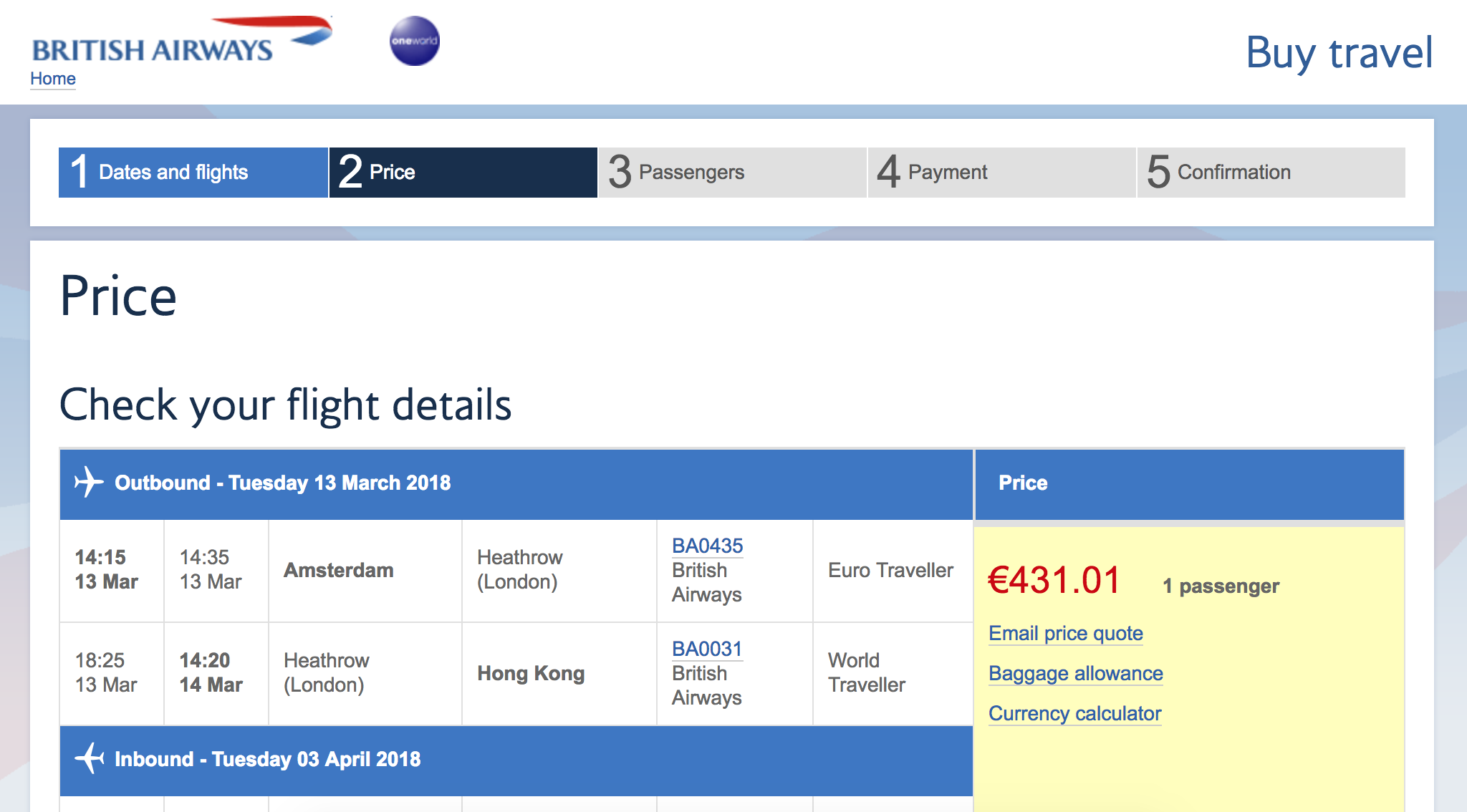Open Baggage allowance link
Image resolution: width=1467 pixels, height=812 pixels.
1075,674
